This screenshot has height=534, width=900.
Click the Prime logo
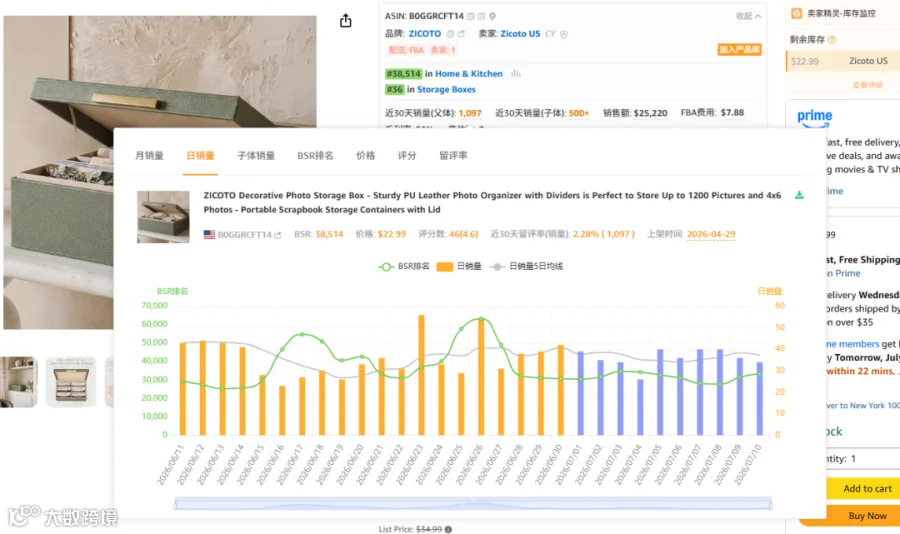(814, 117)
